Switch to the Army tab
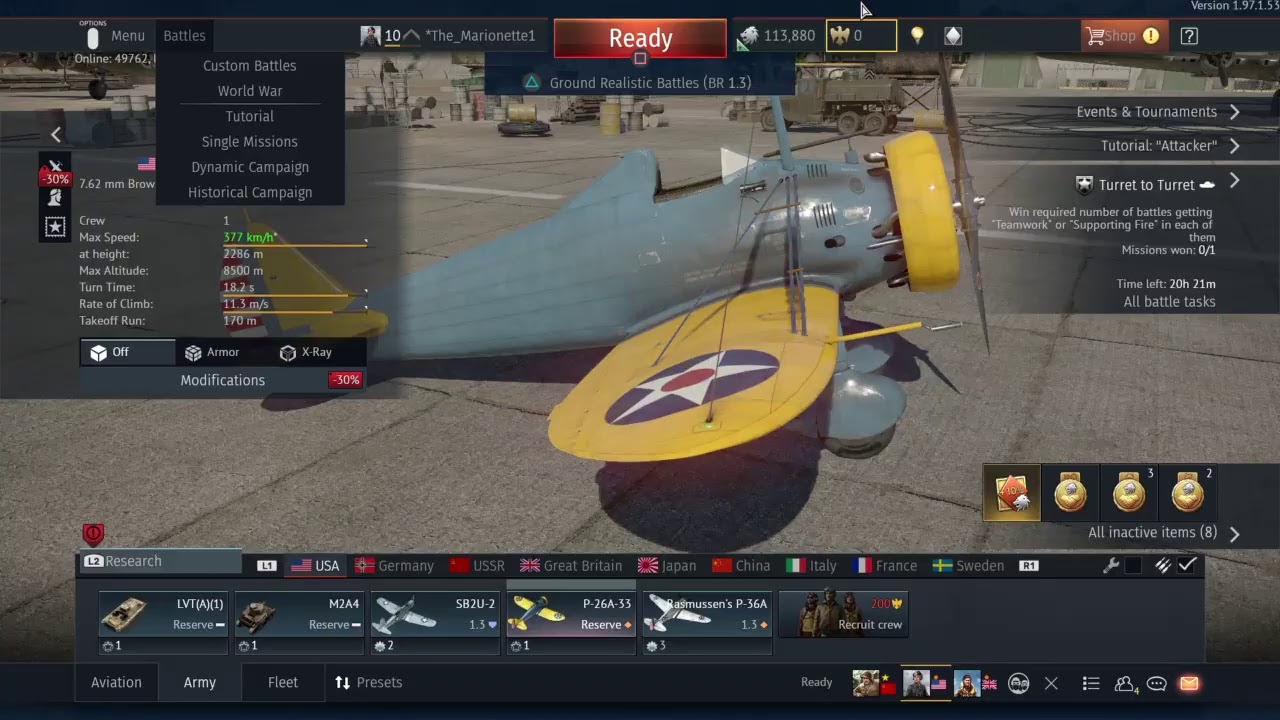Viewport: 1280px width, 720px height. pyautogui.click(x=199, y=682)
